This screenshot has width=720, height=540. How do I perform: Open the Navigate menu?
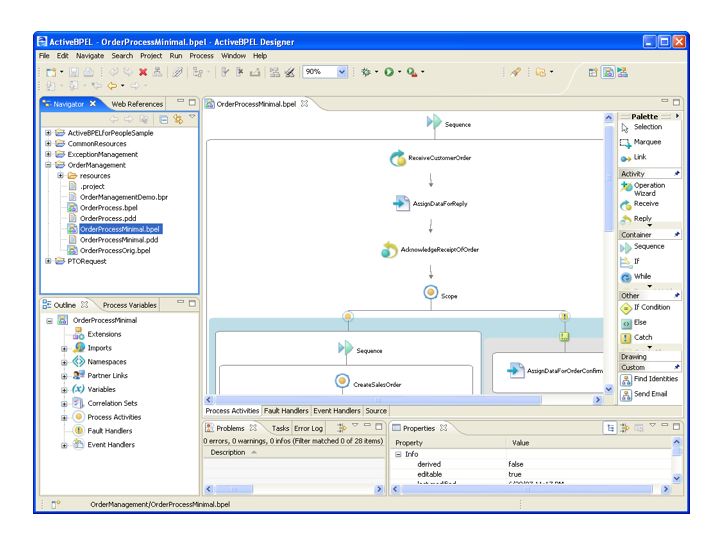90,56
